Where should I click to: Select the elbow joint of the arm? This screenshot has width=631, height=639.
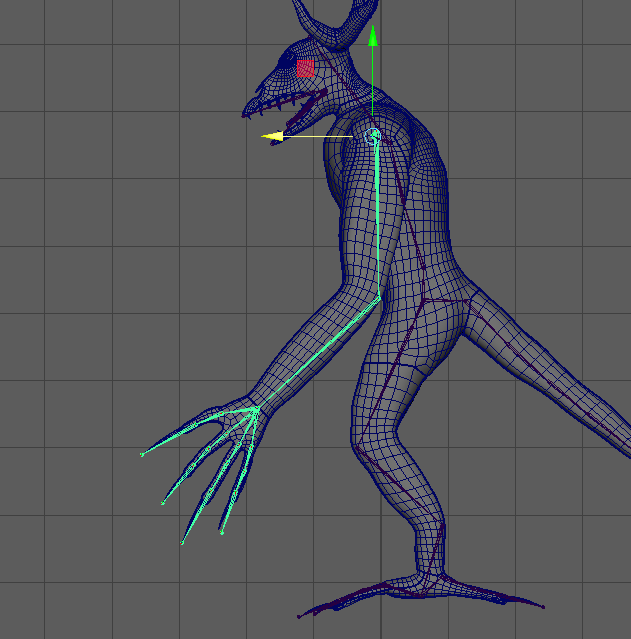pyautogui.click(x=379, y=297)
